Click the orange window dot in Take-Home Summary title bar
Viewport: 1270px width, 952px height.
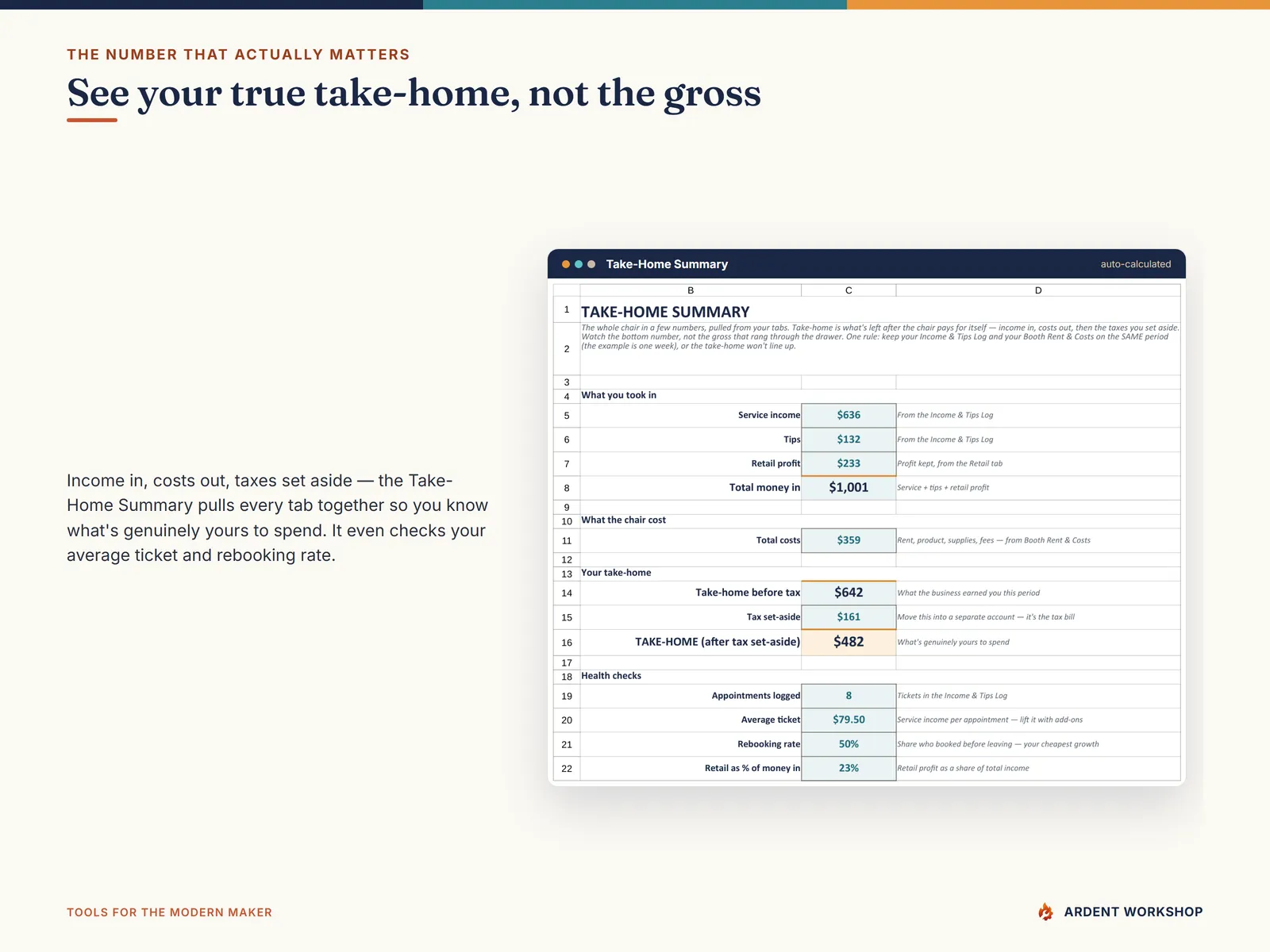[x=566, y=264]
